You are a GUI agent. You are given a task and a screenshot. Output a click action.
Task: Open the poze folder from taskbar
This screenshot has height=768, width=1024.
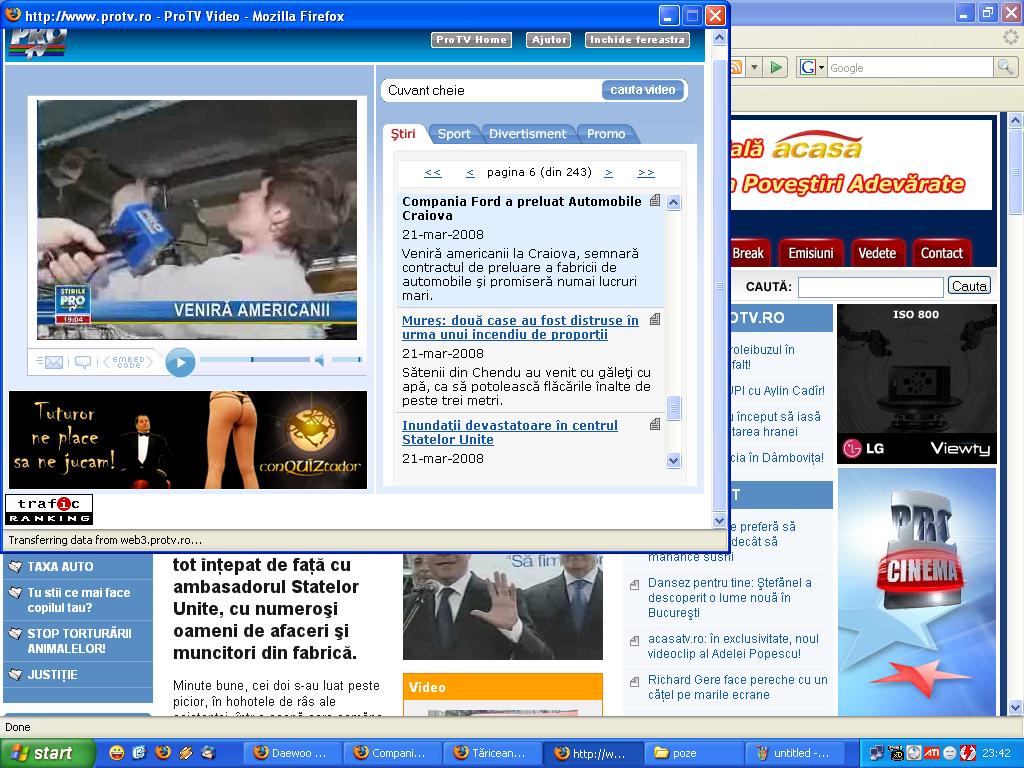click(693, 753)
